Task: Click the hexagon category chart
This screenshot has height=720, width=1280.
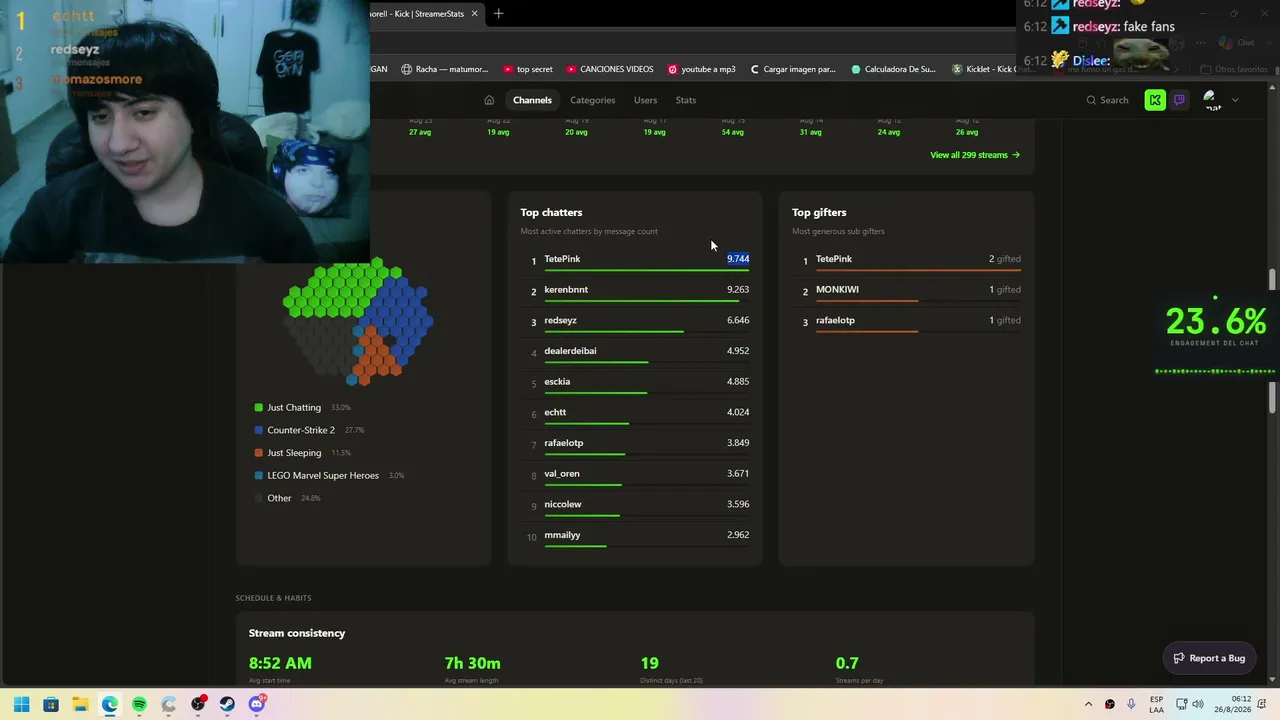Action: pyautogui.click(x=358, y=321)
